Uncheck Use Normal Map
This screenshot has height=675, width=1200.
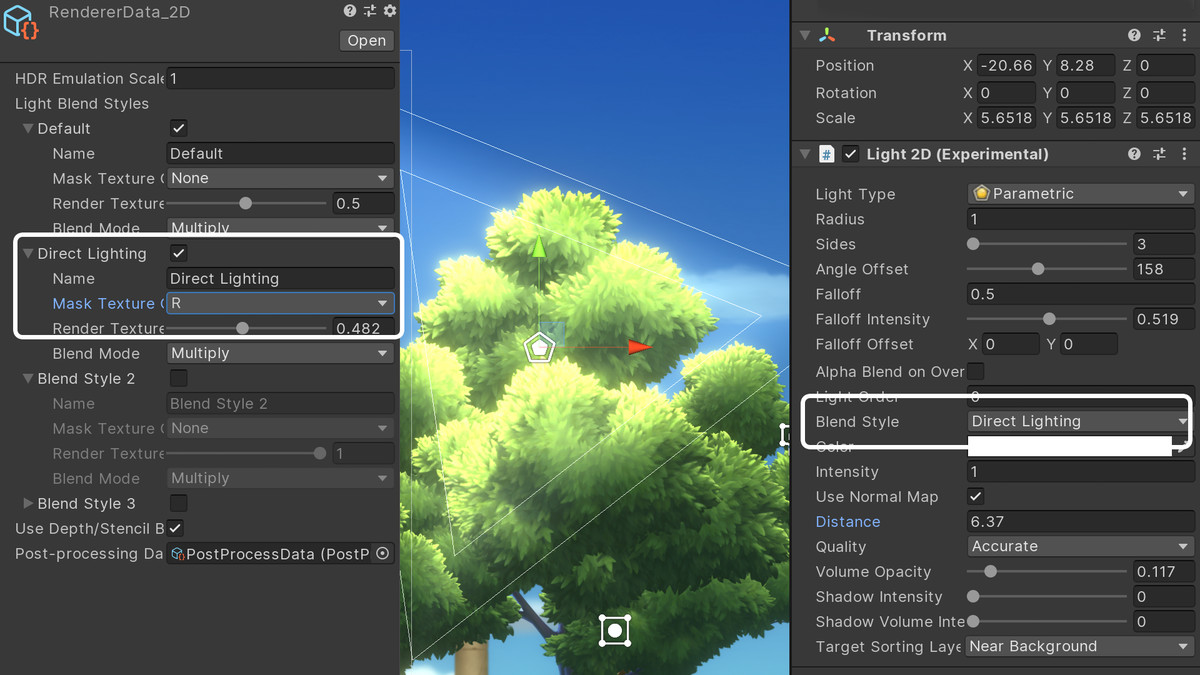(976, 496)
